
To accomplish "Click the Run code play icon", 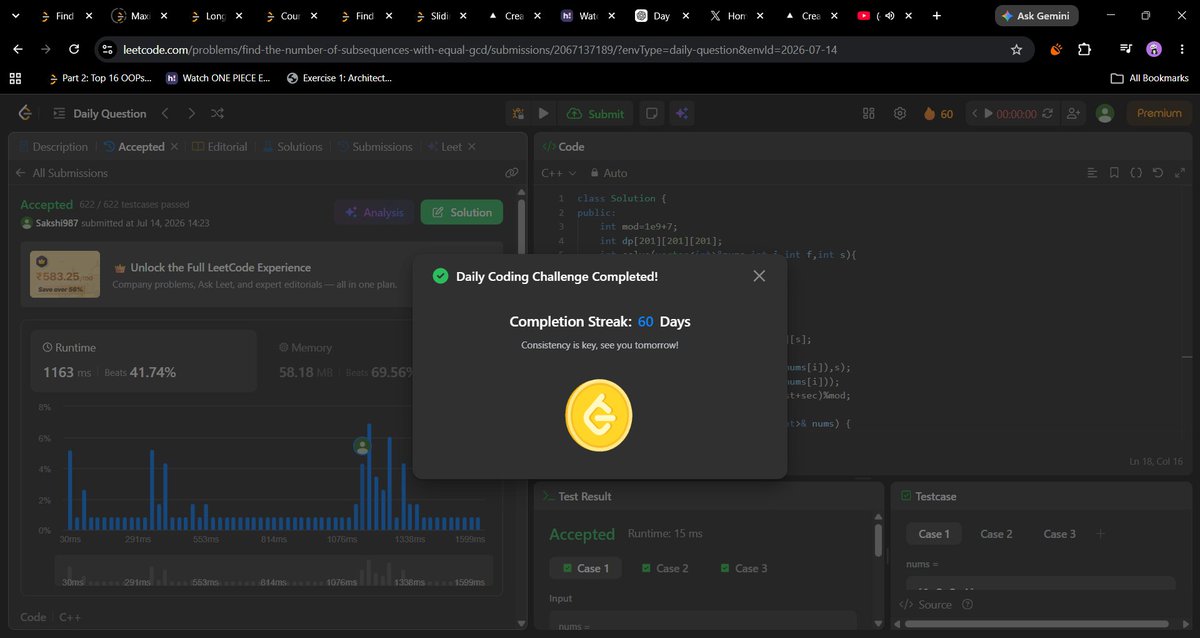I will pos(543,114).
